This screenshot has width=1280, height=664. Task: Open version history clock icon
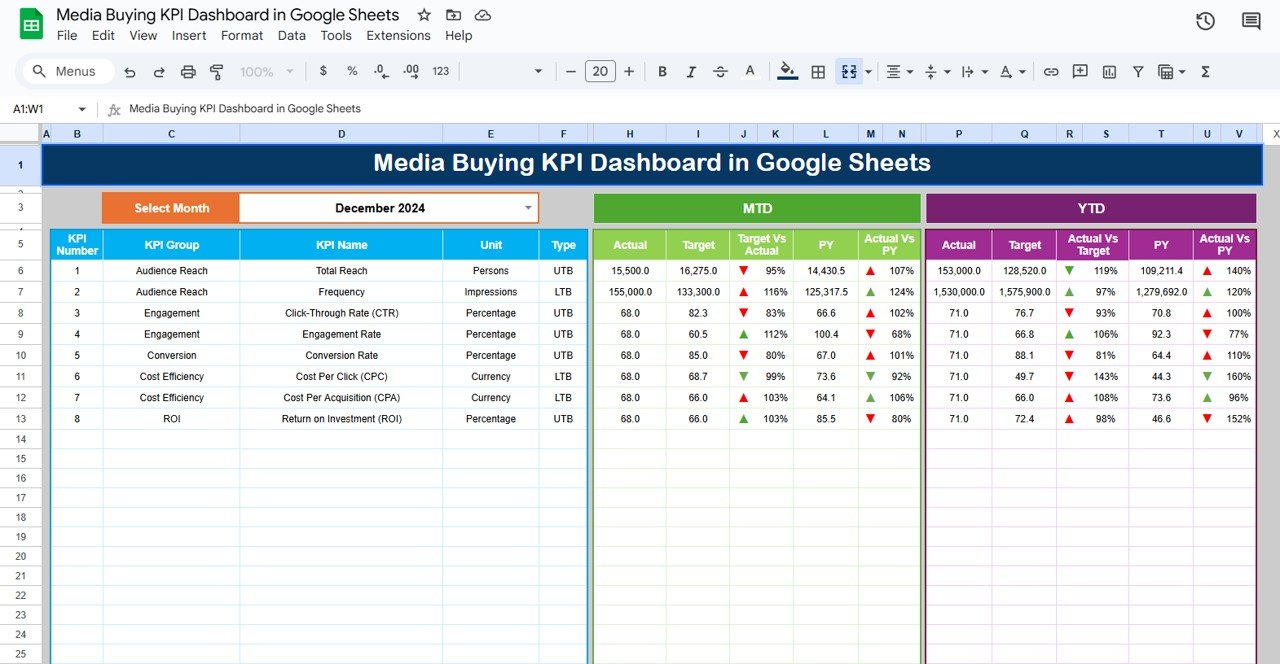point(1205,21)
